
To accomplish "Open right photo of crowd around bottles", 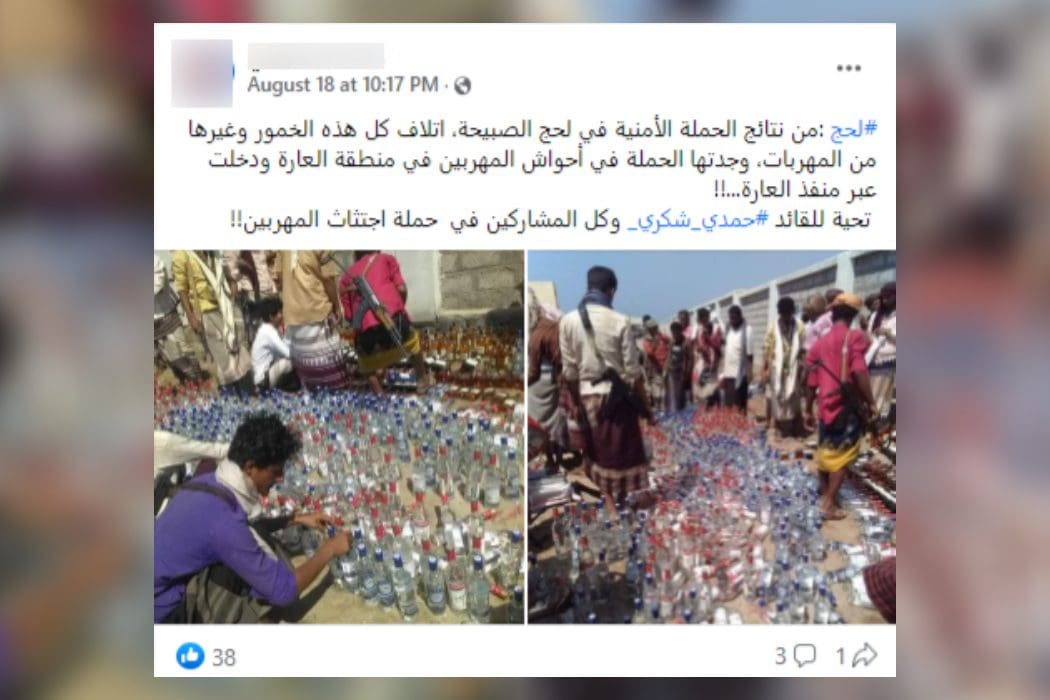I will click(712, 437).
